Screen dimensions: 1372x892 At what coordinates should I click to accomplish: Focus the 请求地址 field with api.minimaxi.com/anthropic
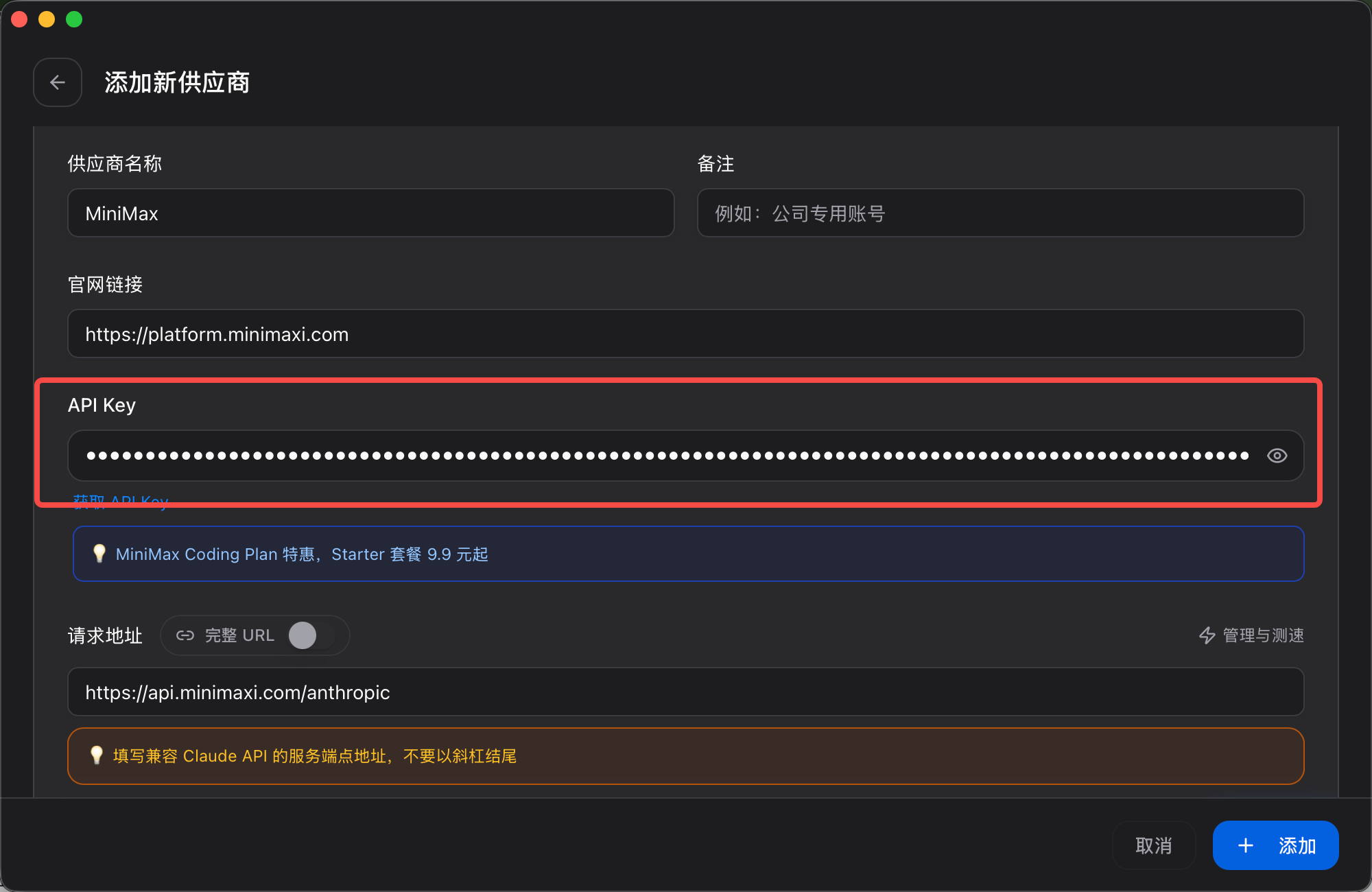coord(686,692)
